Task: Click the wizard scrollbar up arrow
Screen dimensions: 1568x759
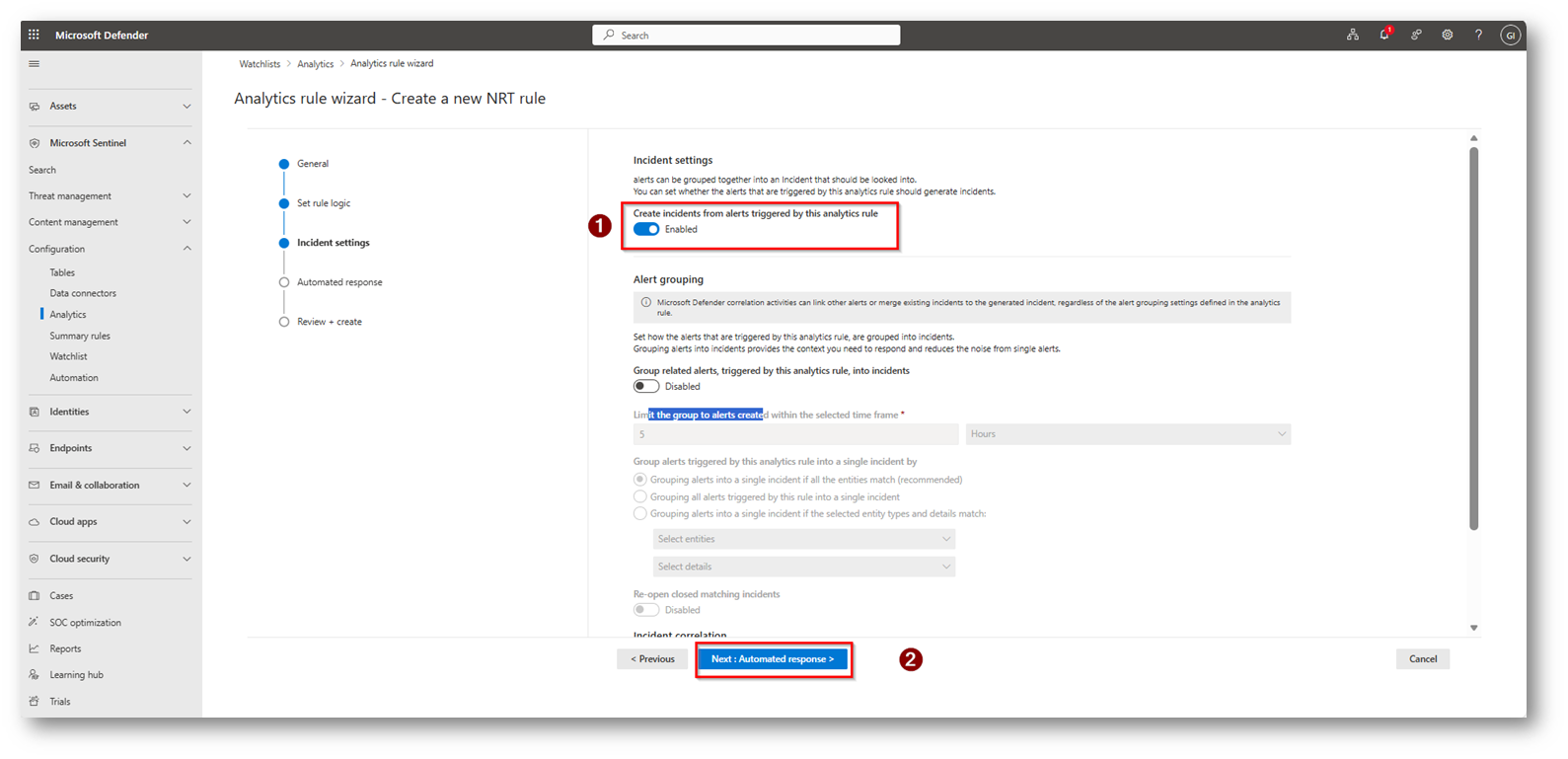Action: (1474, 138)
